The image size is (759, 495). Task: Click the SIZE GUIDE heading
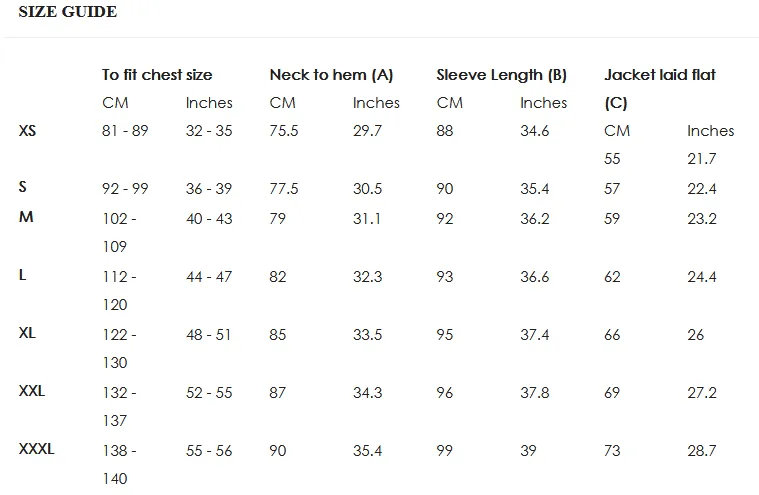coord(68,12)
